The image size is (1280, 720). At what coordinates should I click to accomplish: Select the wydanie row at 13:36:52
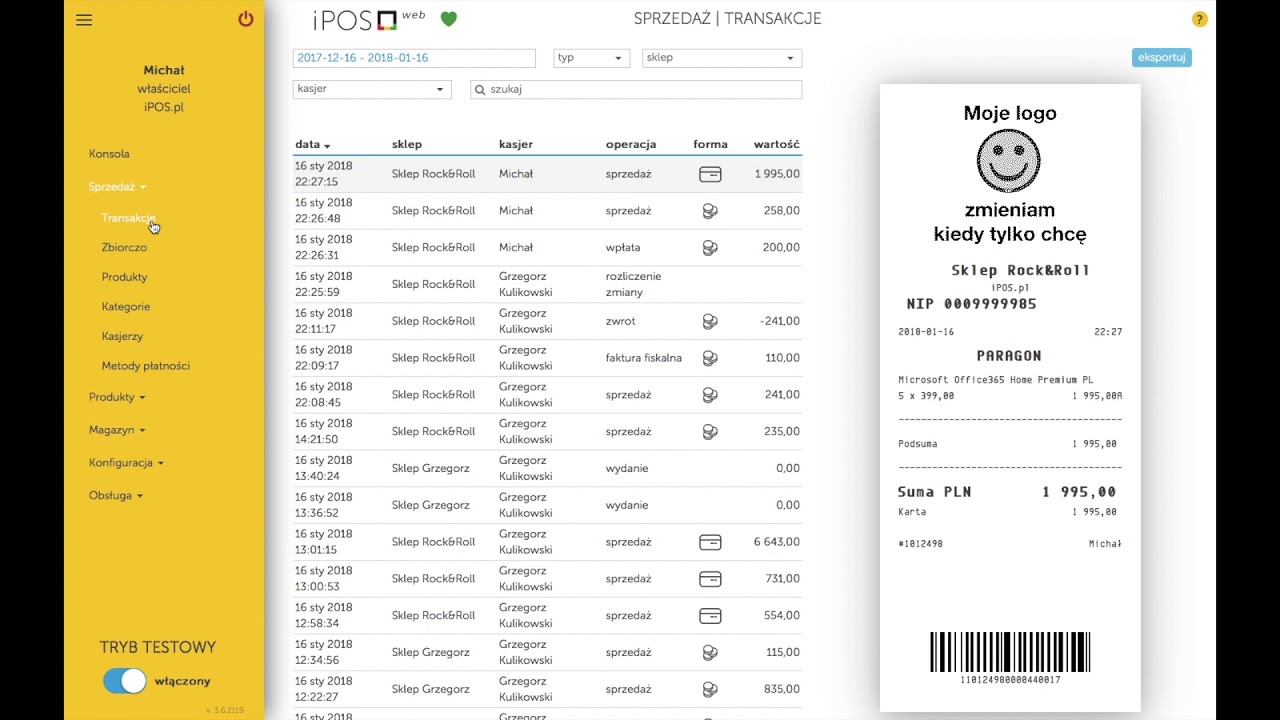547,505
